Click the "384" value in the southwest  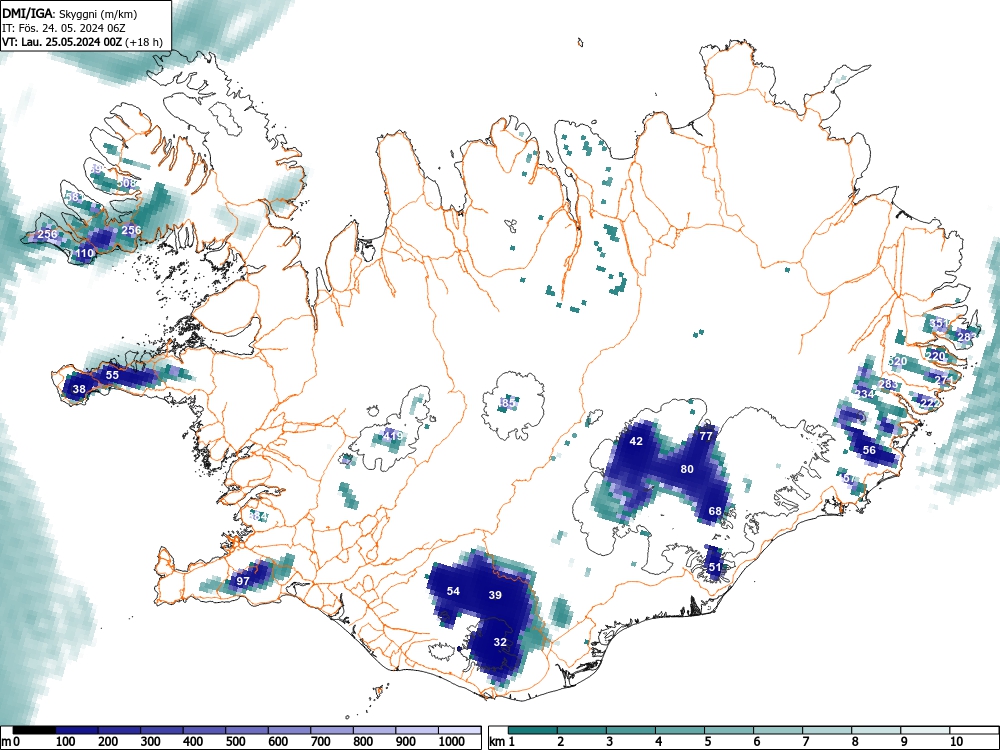(258, 517)
